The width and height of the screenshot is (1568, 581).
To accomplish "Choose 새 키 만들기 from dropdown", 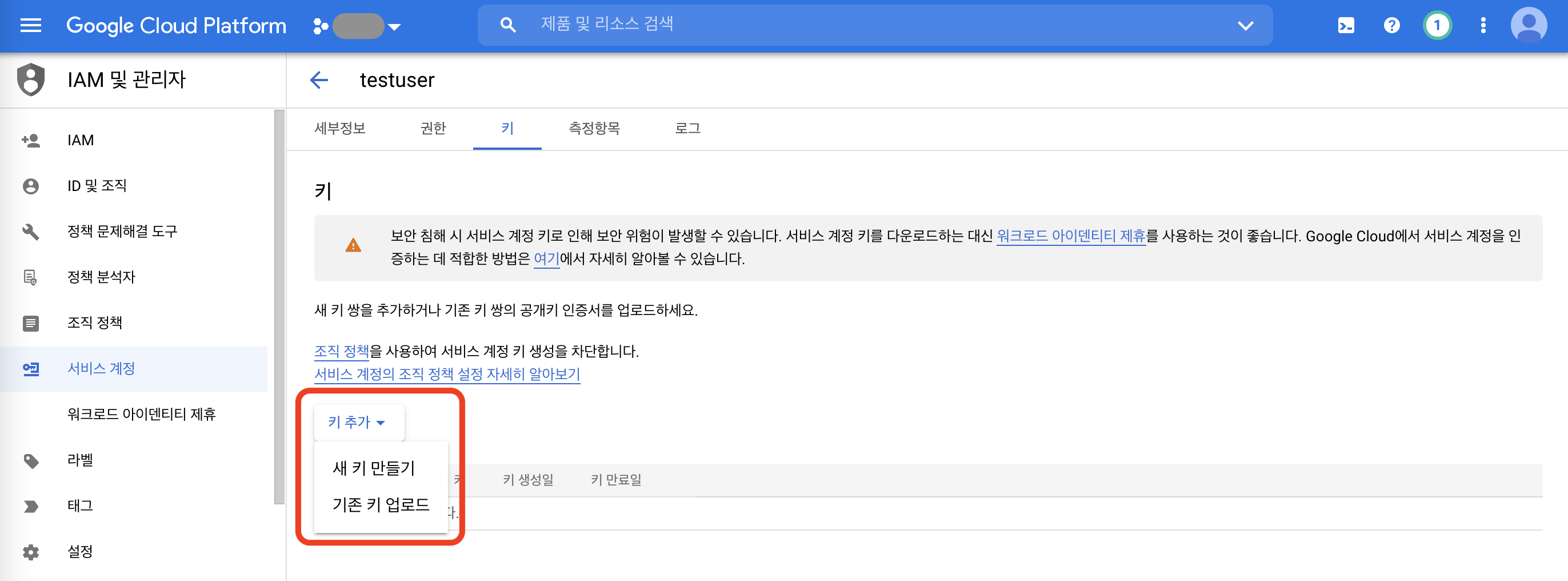I will pyautogui.click(x=381, y=468).
